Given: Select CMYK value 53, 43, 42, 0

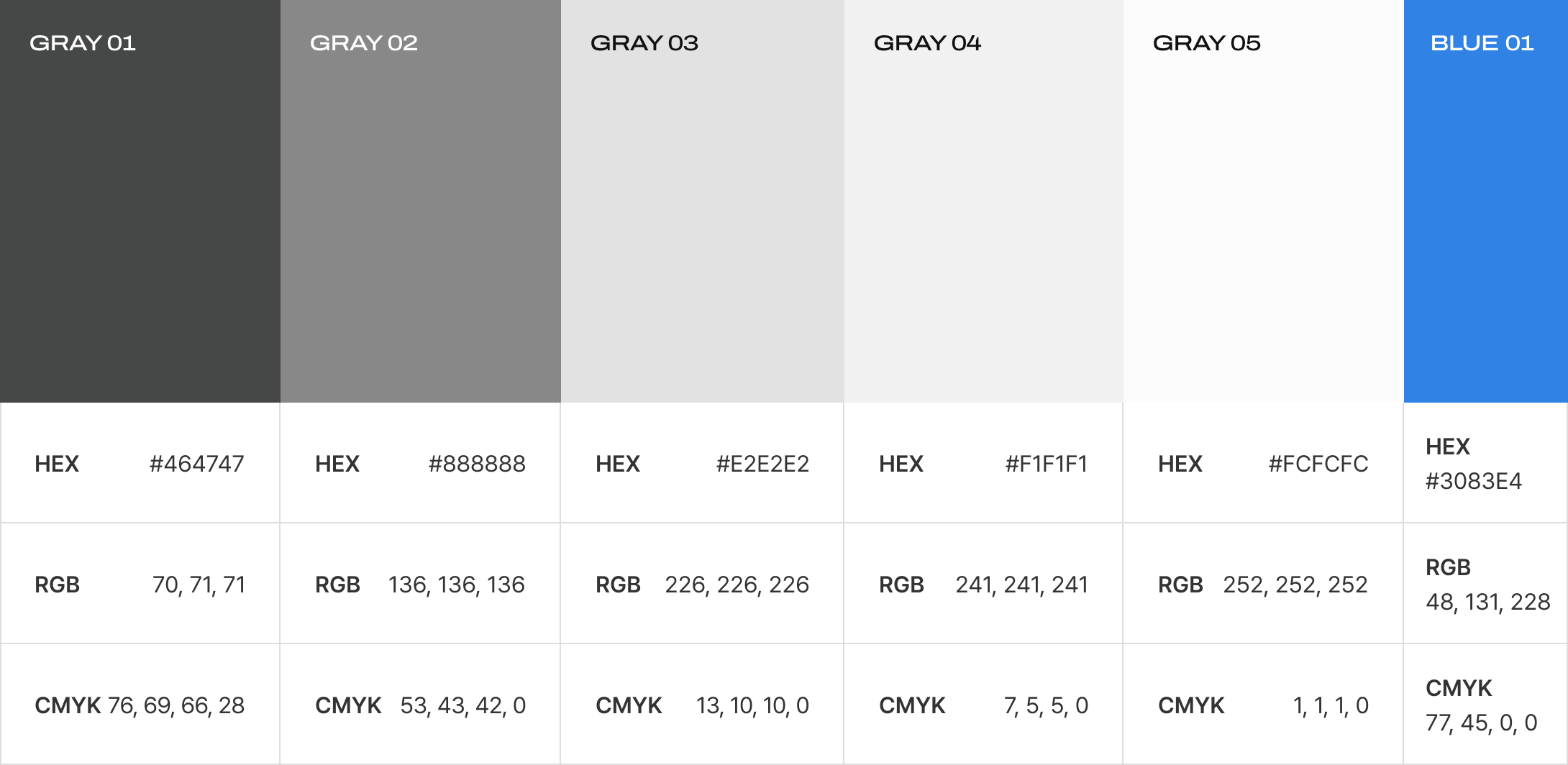Looking at the screenshot, I should pyautogui.click(x=463, y=705).
